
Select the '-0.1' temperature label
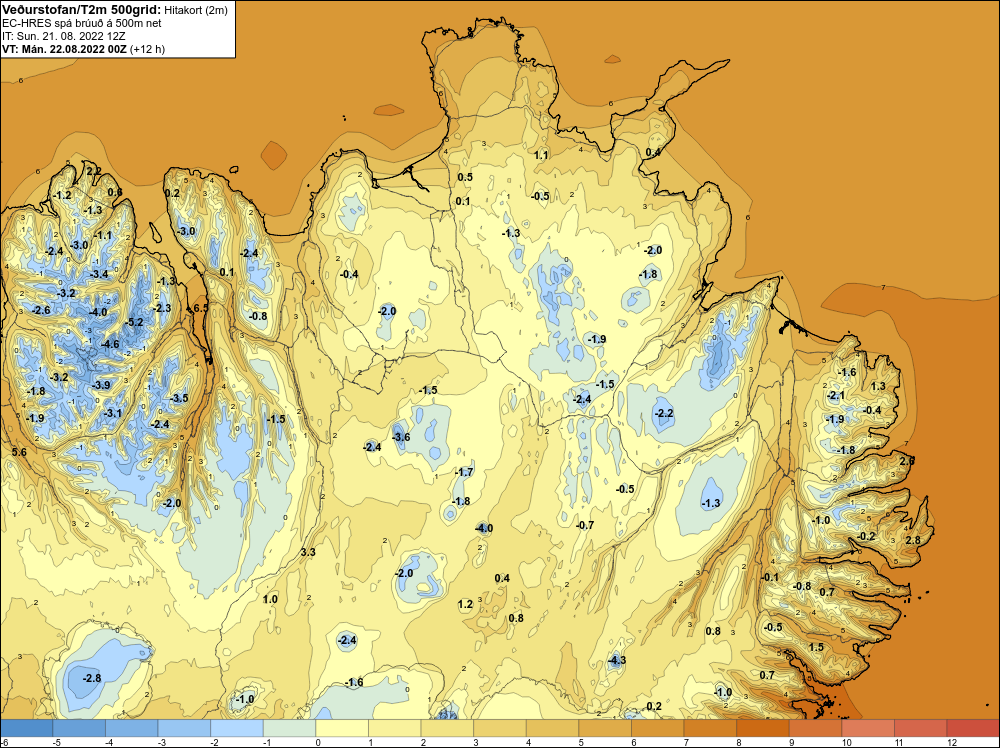(770, 577)
